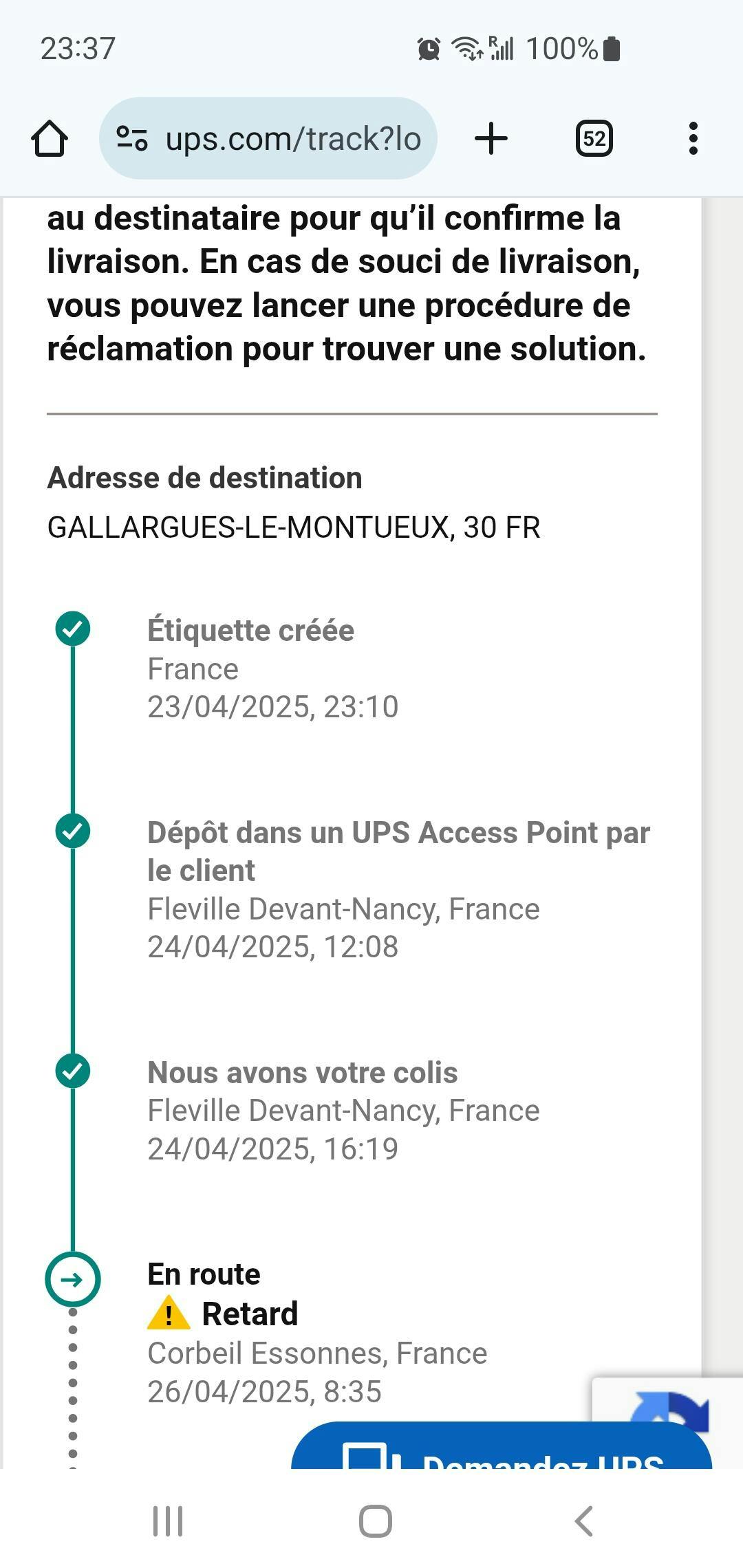
Task: Tap the alarm icon in status bar
Action: (x=429, y=49)
